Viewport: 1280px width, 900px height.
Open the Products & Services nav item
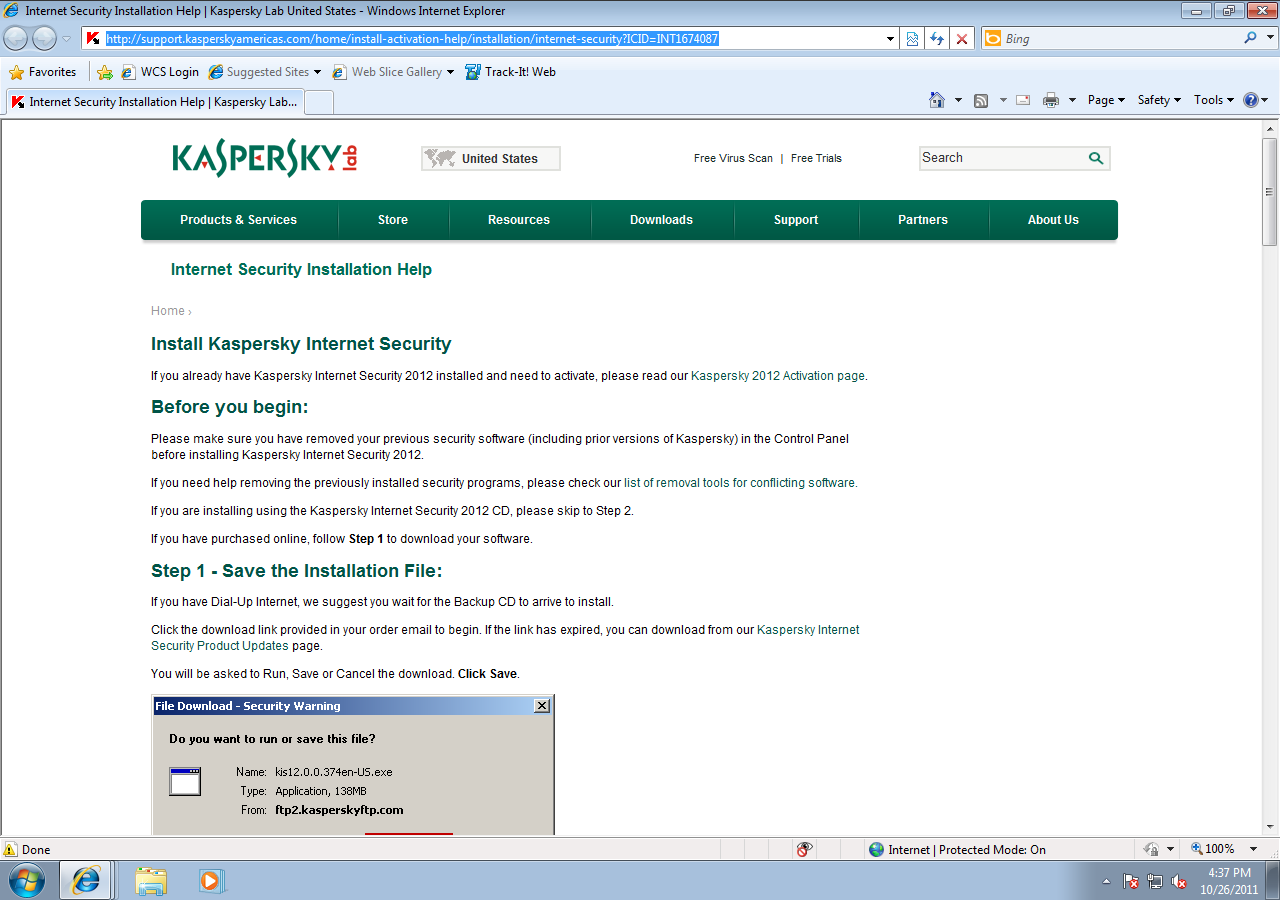tap(238, 220)
